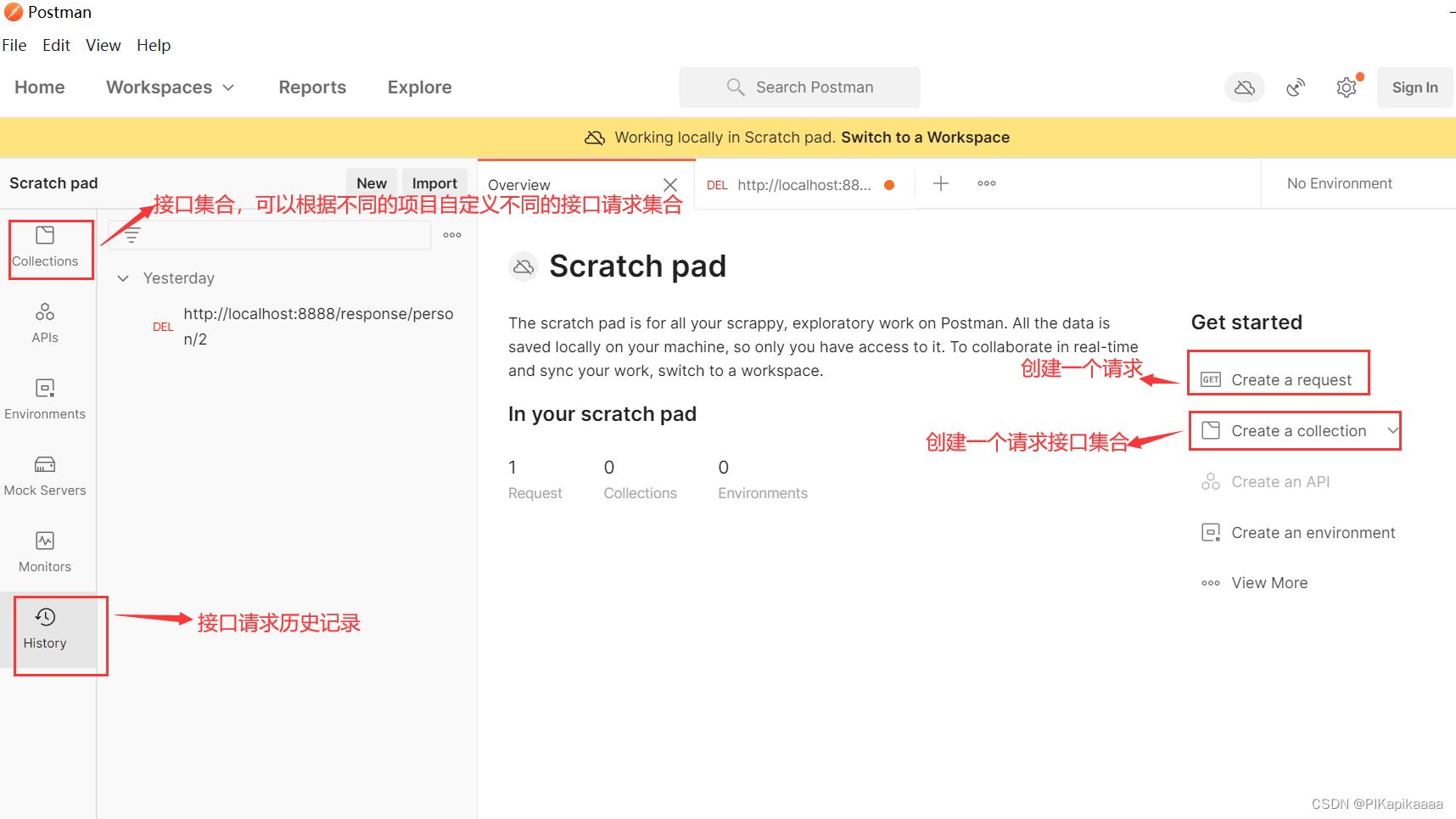The height and width of the screenshot is (819, 1456).
Task: Collapse the Yesterday history group
Action: (x=123, y=278)
